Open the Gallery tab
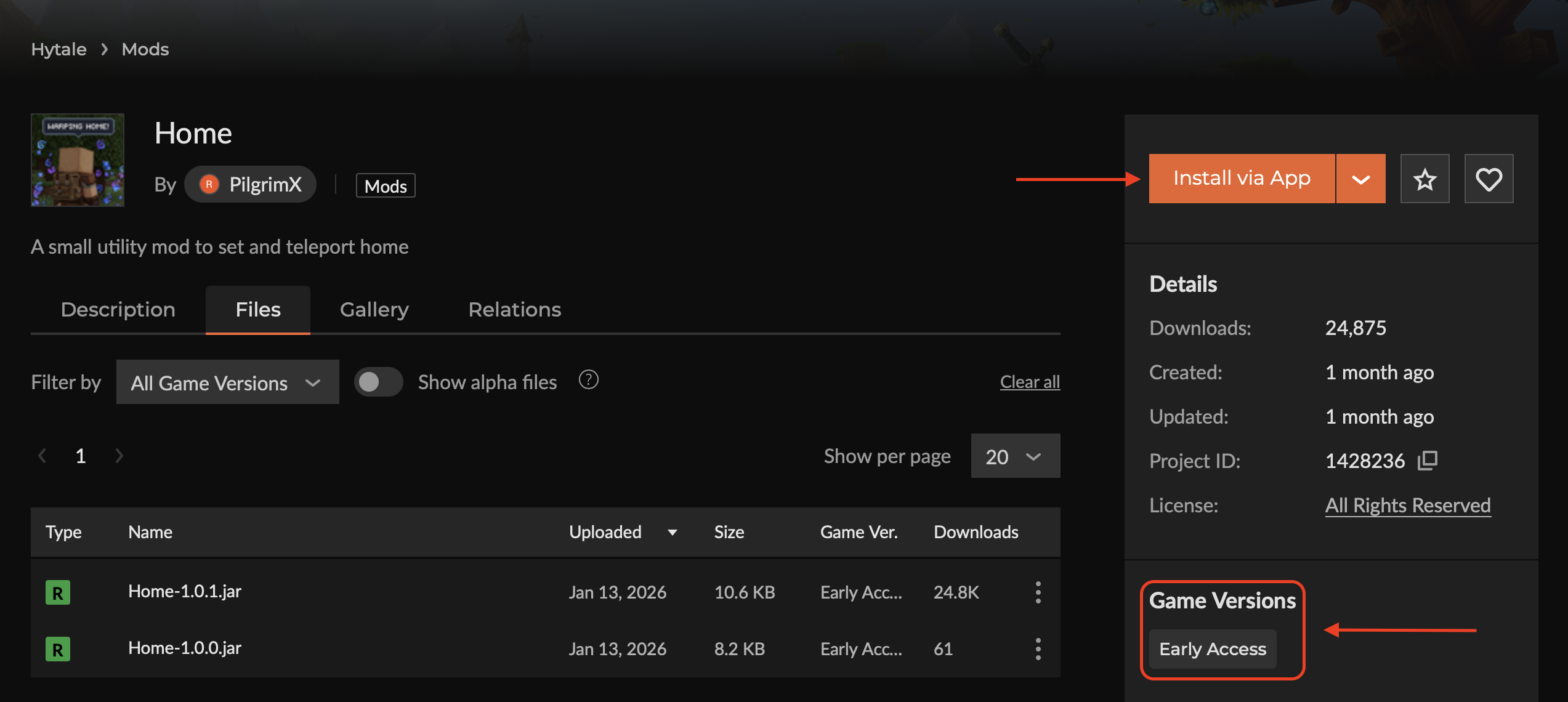 pos(374,310)
